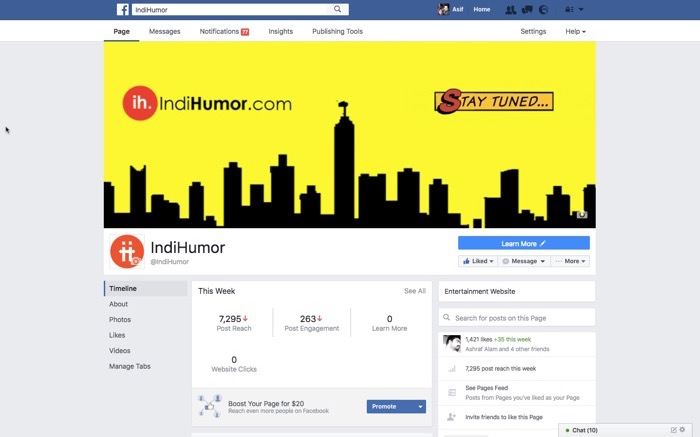Screen dimensions: 700x437
Task: Click the bar chart icon beside post reach
Action: pyautogui.click(x=452, y=369)
